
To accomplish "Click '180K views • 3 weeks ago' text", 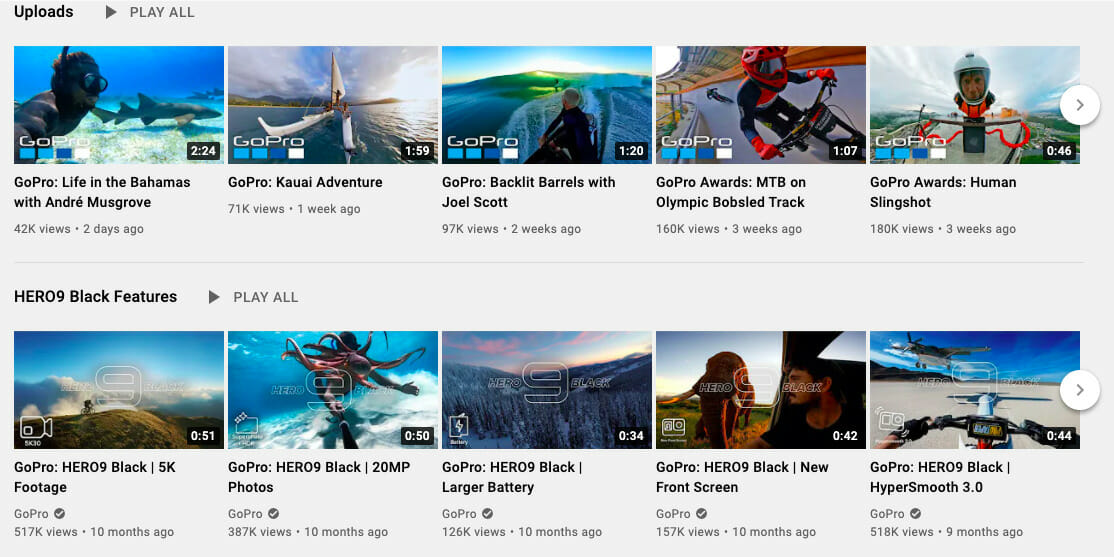I will (943, 229).
